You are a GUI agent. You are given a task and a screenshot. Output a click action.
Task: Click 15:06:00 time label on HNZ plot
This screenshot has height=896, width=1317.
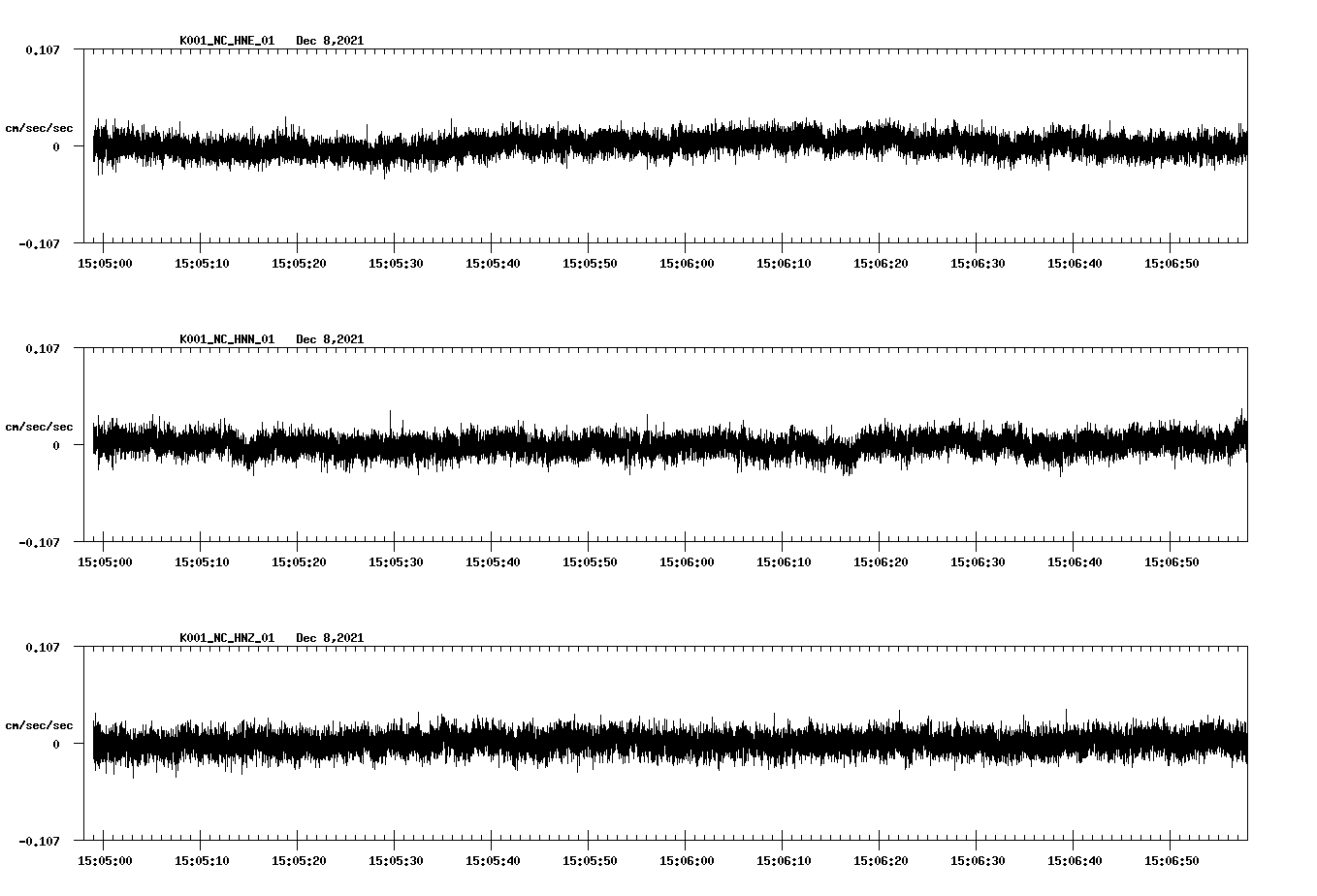click(687, 861)
